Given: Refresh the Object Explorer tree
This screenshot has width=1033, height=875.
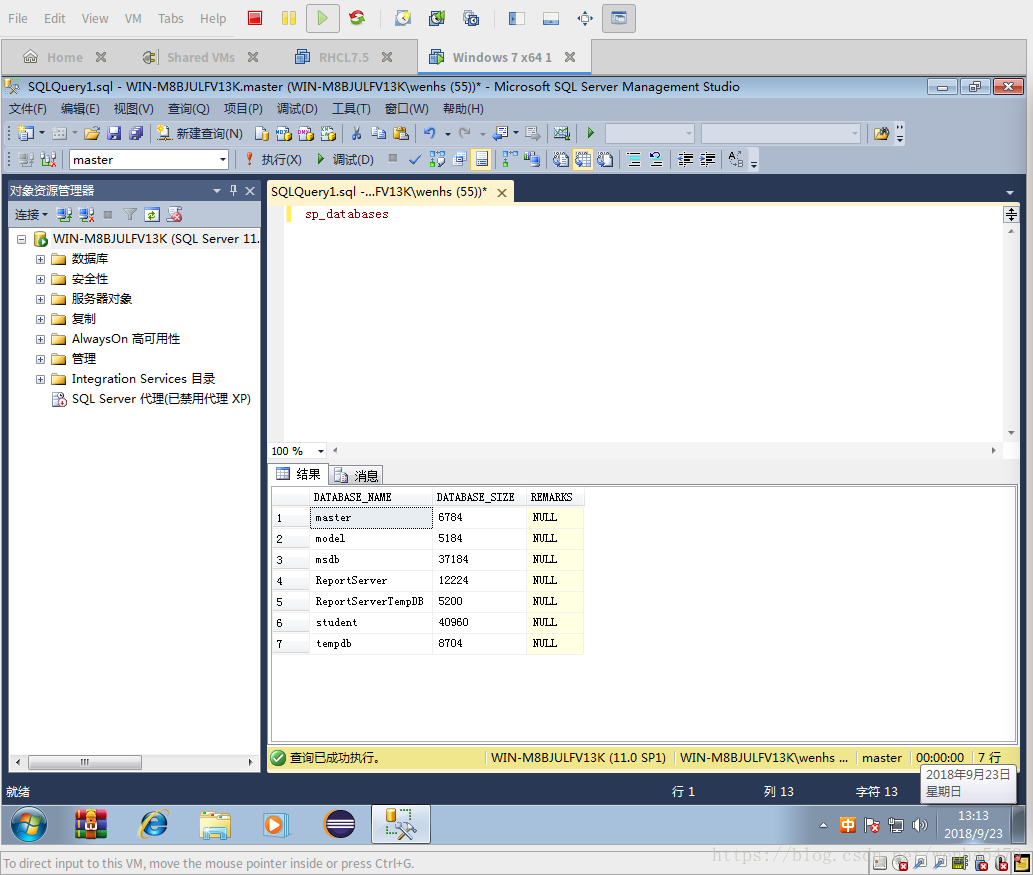Looking at the screenshot, I should pyautogui.click(x=152, y=215).
